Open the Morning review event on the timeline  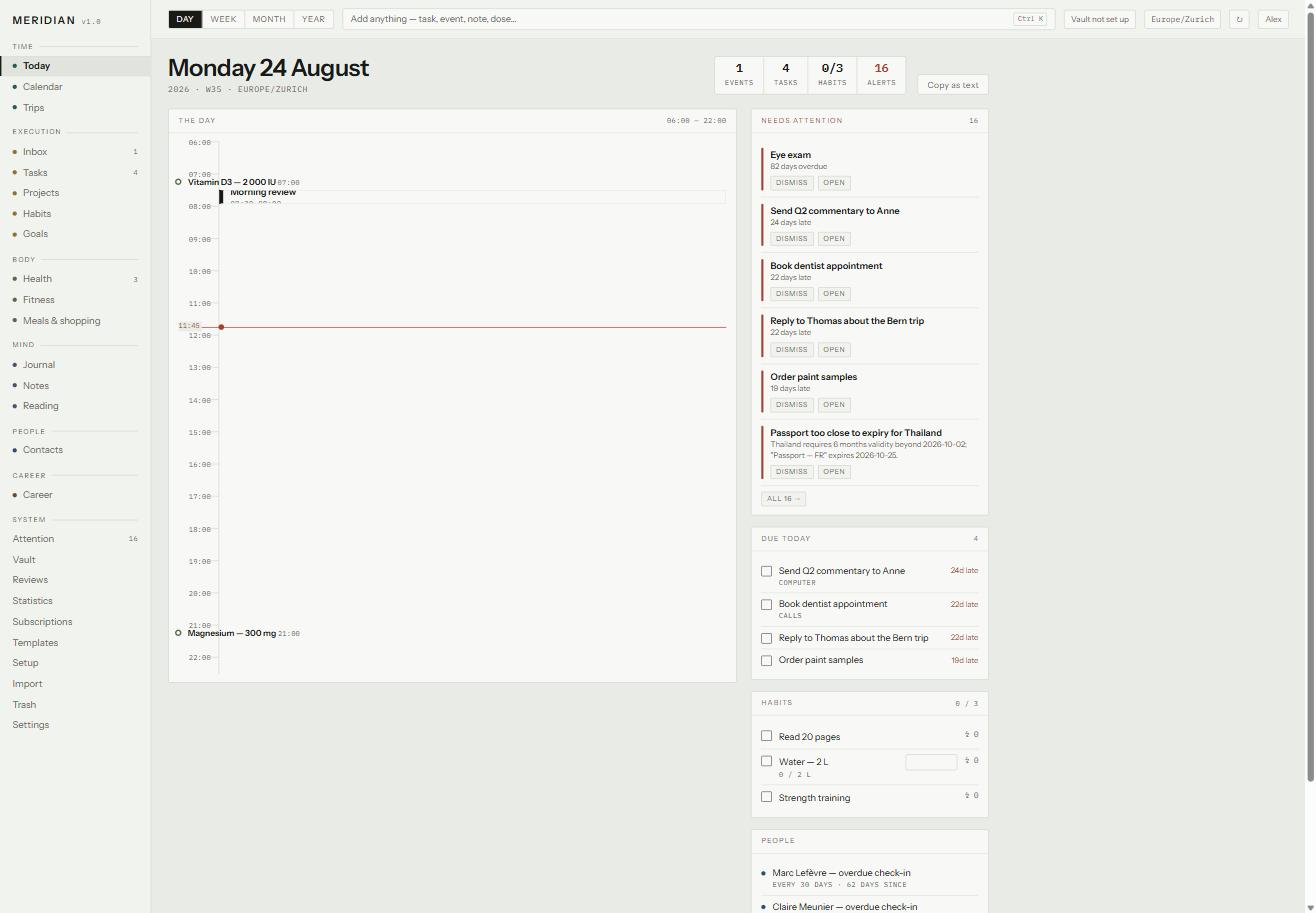(472, 196)
